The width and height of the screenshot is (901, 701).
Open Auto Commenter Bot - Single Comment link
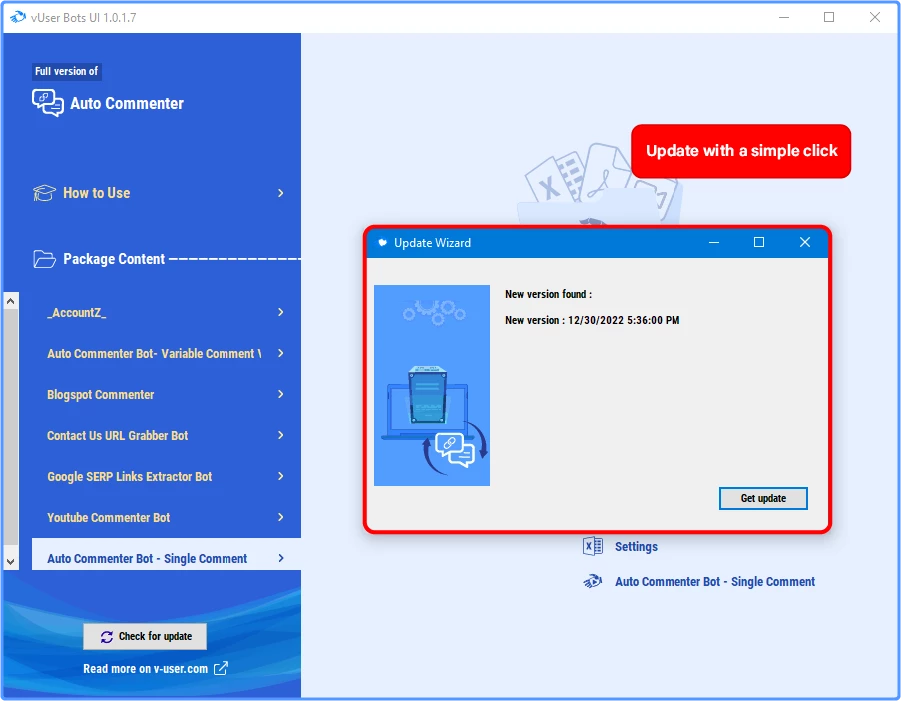coord(715,581)
